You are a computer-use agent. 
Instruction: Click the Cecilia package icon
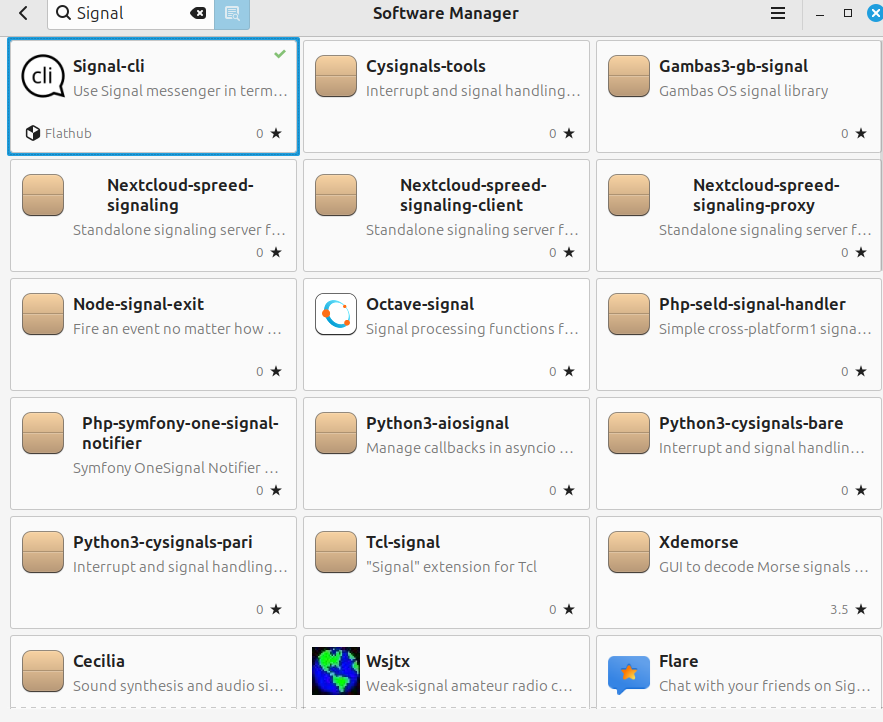(x=43, y=671)
